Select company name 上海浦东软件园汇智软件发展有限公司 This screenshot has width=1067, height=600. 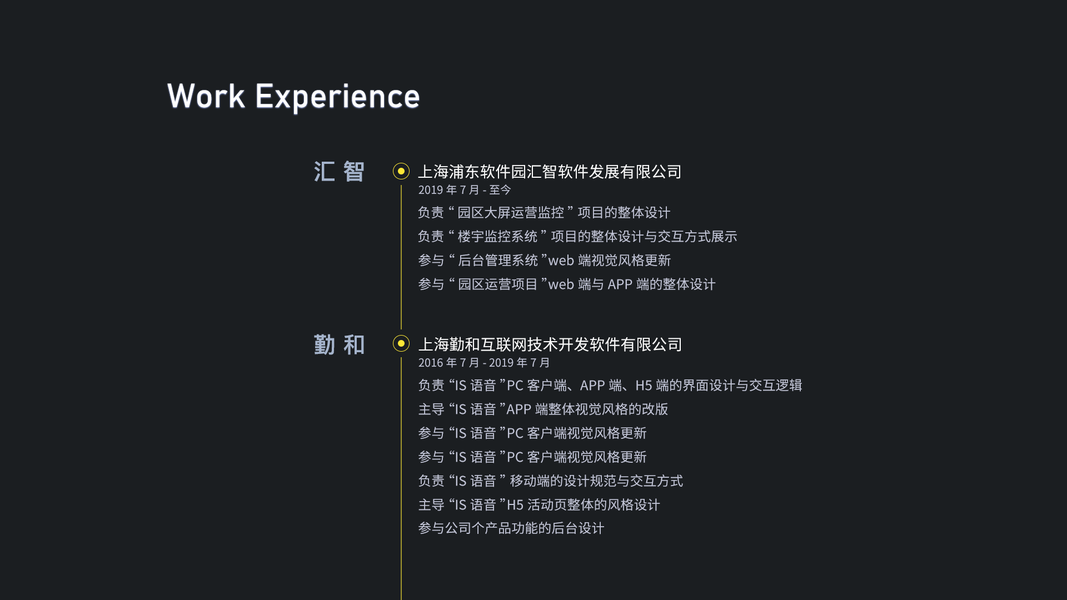point(549,172)
